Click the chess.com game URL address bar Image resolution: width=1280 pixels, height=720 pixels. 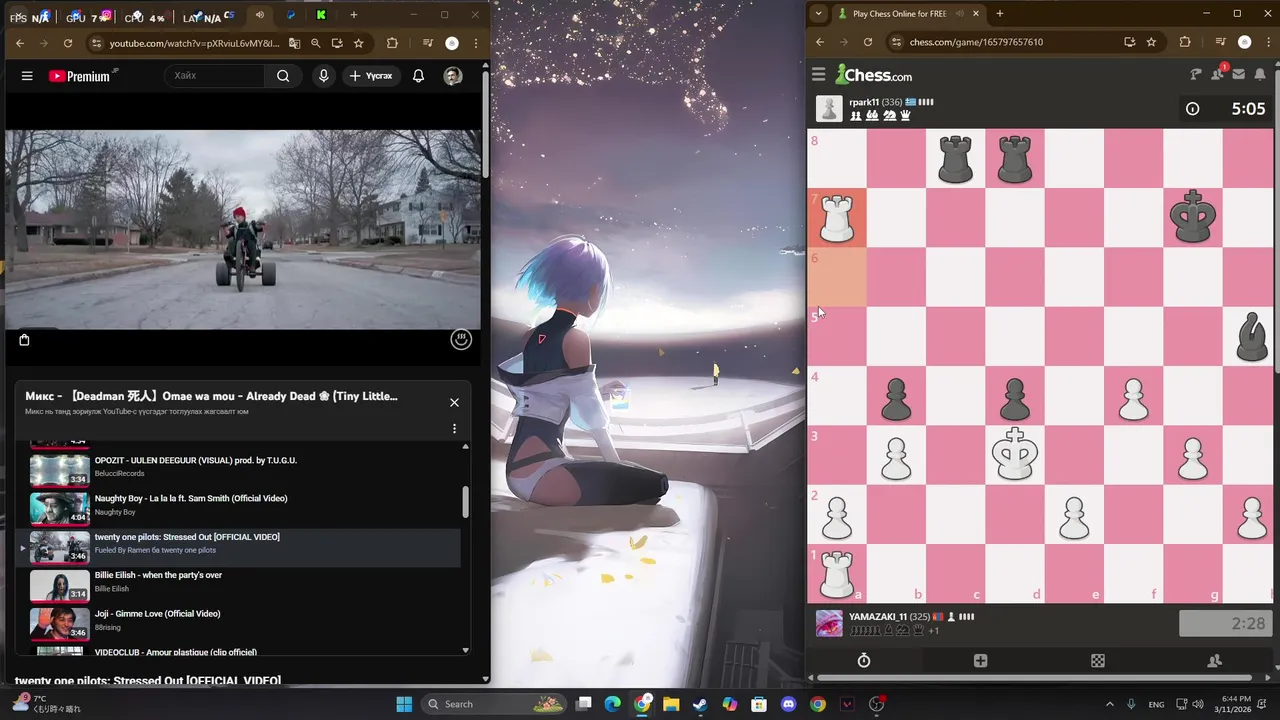[x=976, y=42]
